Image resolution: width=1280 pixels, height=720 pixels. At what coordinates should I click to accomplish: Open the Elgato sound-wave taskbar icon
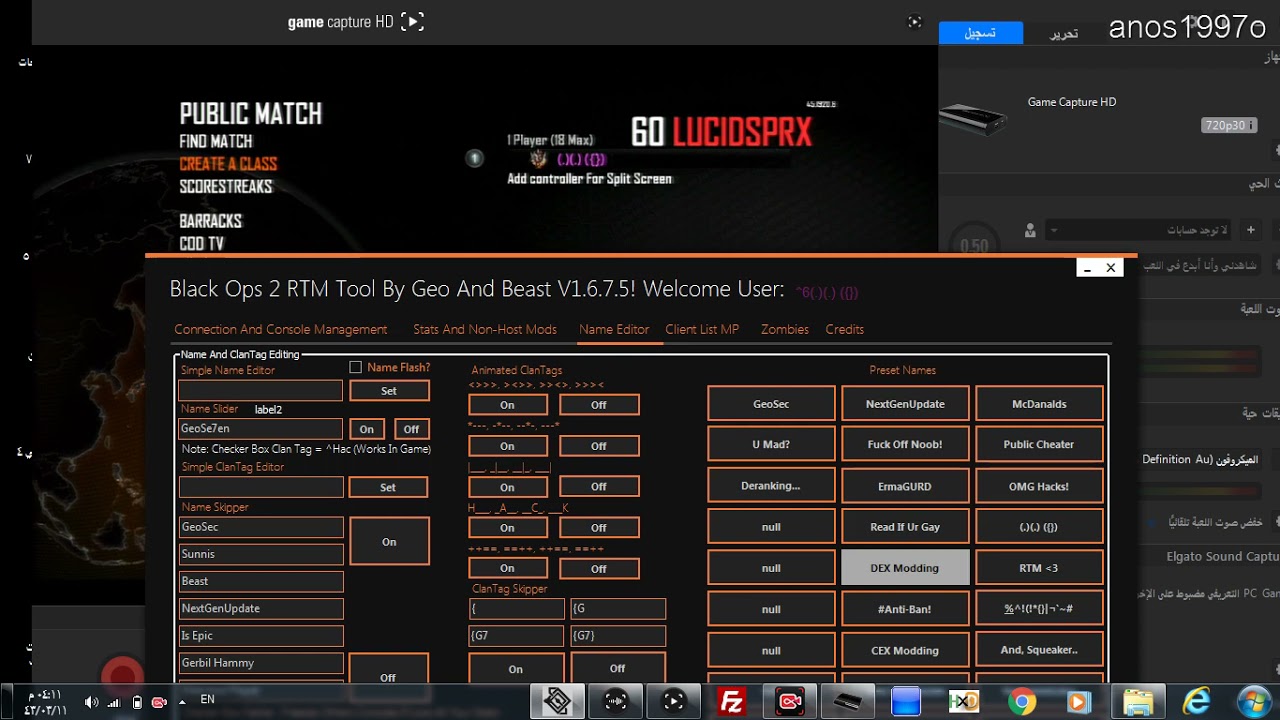pos(616,702)
